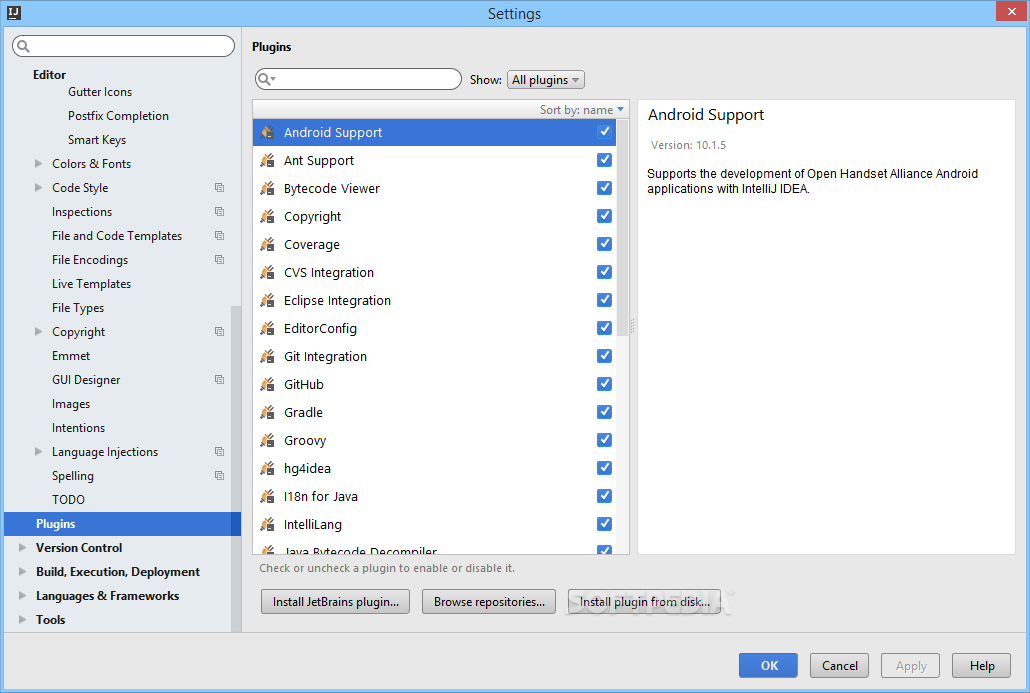The image size is (1030, 693).
Task: Focus the settings search field
Action: tap(123, 46)
